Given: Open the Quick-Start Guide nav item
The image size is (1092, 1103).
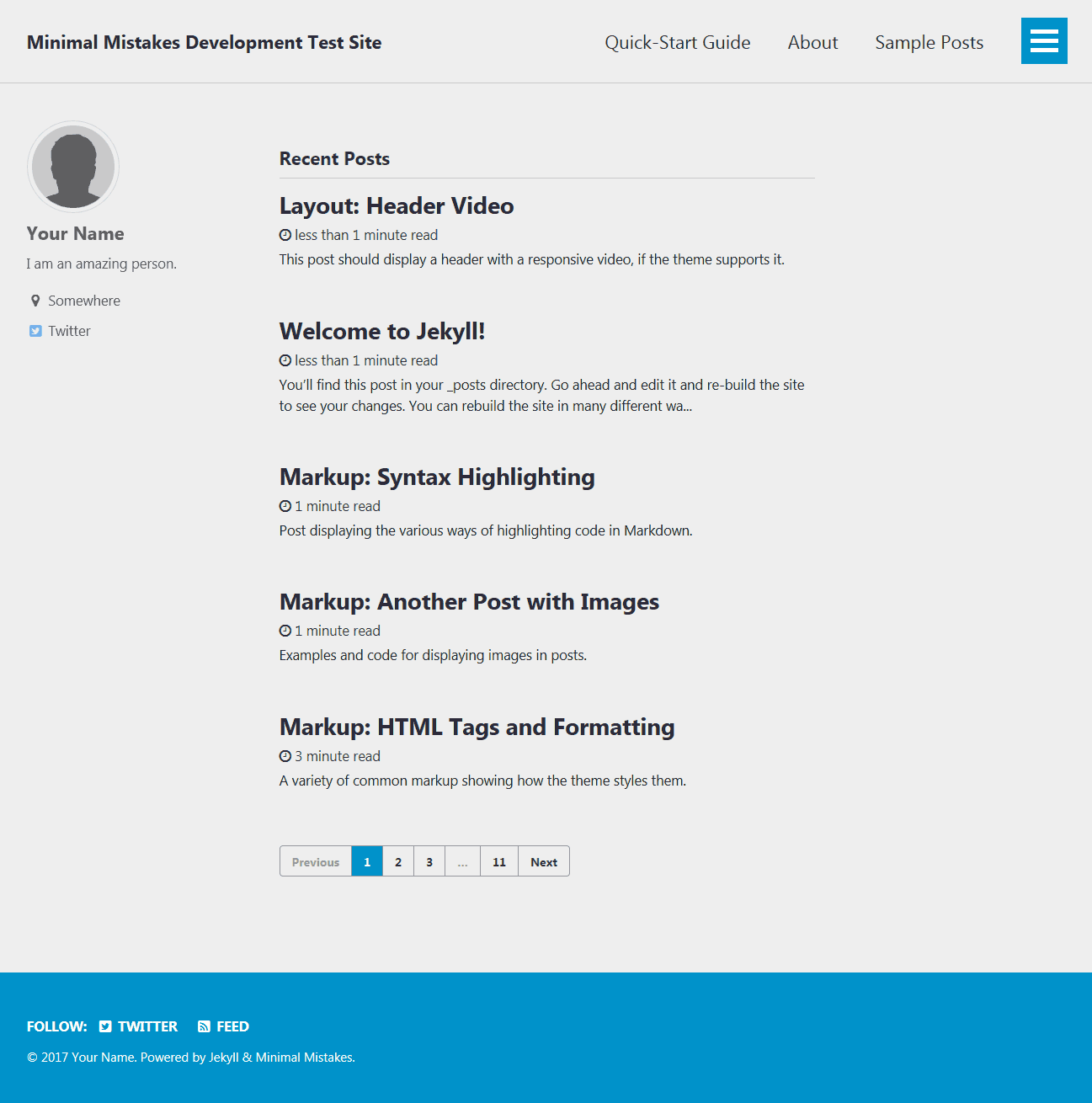Looking at the screenshot, I should pos(677,42).
